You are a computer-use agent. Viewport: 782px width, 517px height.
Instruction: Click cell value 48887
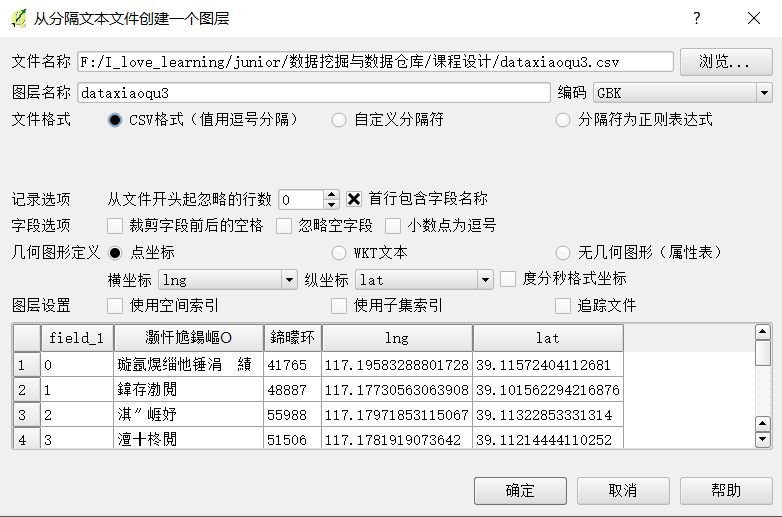tap(293, 390)
